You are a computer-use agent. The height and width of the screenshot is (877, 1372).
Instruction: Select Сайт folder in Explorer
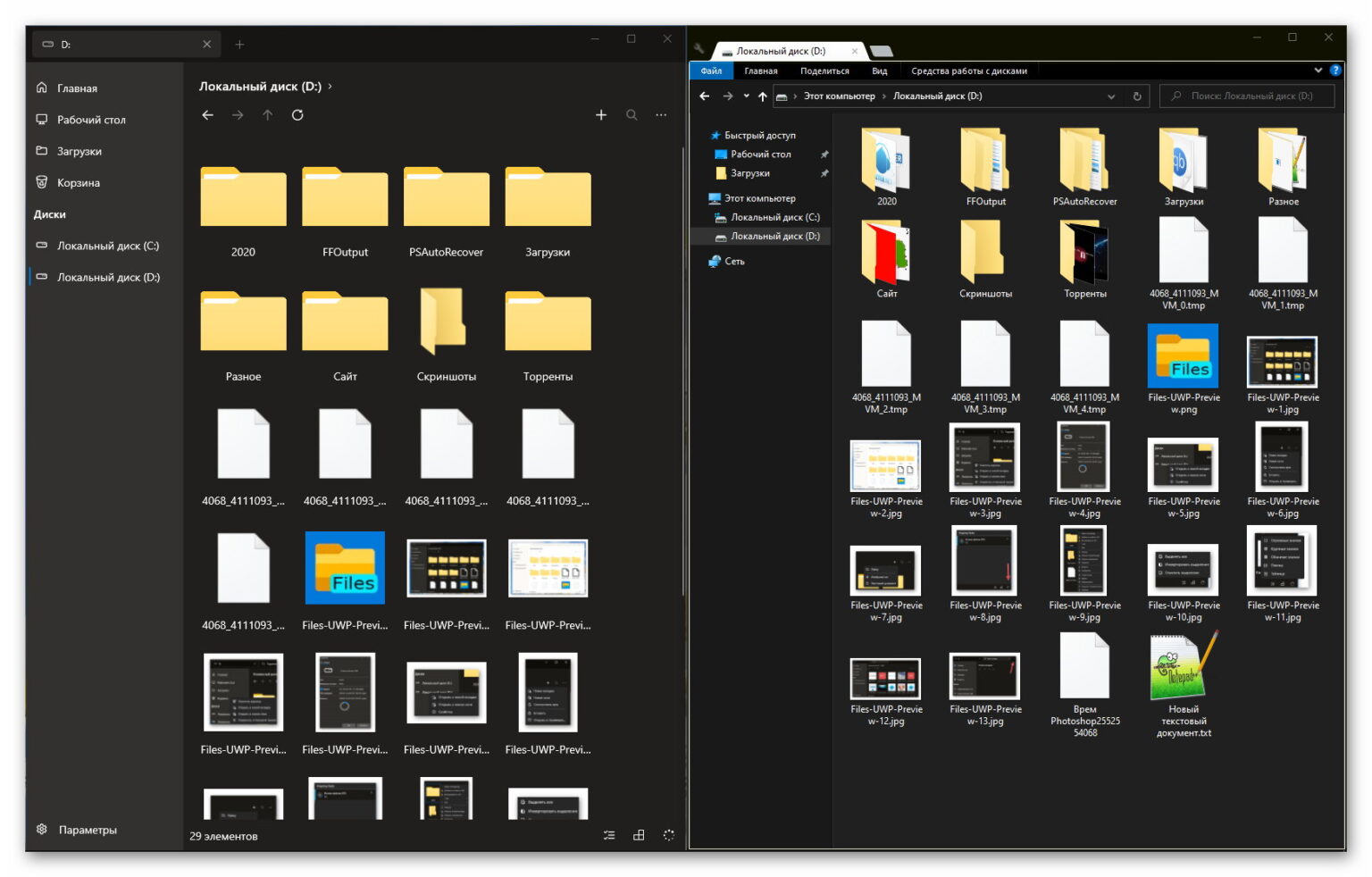[886, 259]
